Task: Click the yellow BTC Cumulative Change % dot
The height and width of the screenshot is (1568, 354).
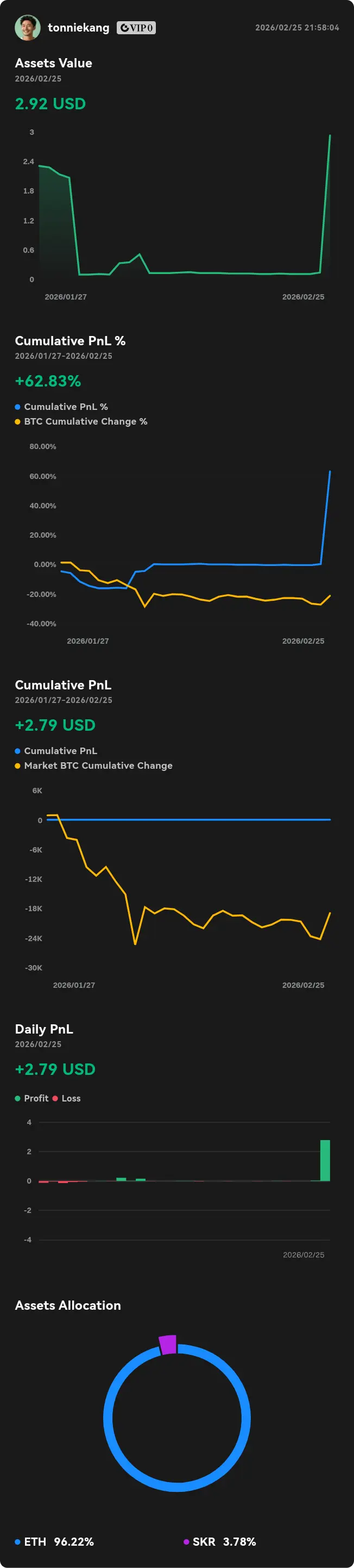Action: [x=17, y=421]
